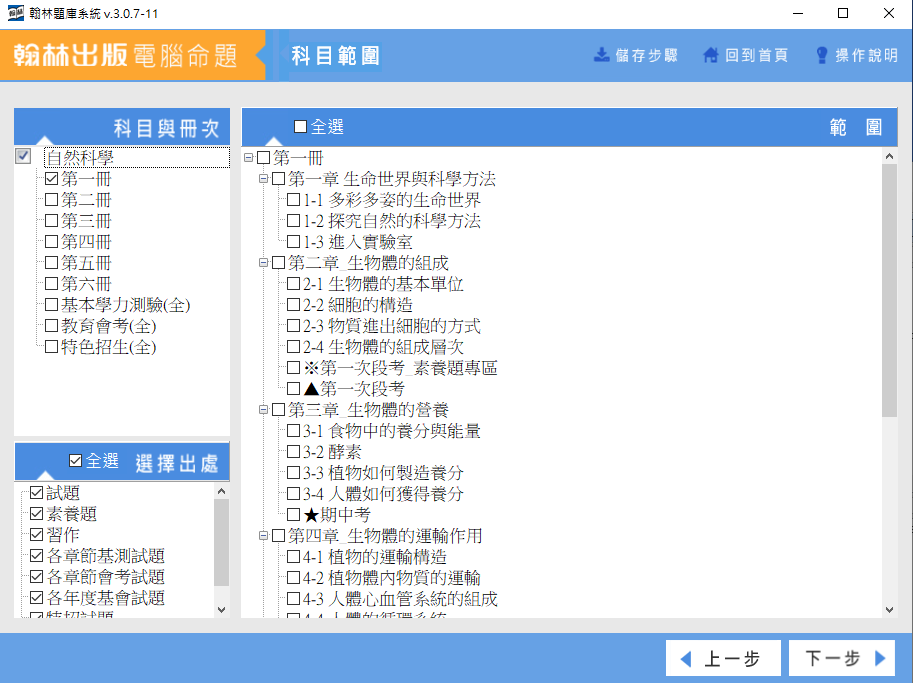Collapse the 第三章_生物體的營養 node
The image size is (913, 683).
pyautogui.click(x=263, y=409)
